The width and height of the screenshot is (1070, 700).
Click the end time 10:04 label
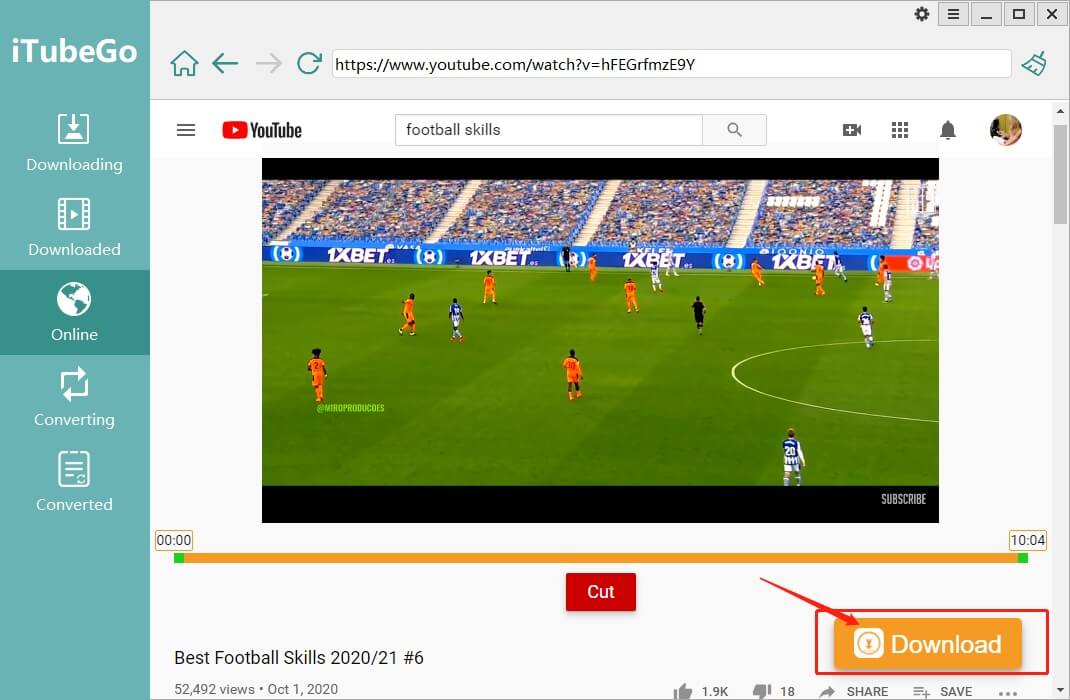click(x=1028, y=540)
